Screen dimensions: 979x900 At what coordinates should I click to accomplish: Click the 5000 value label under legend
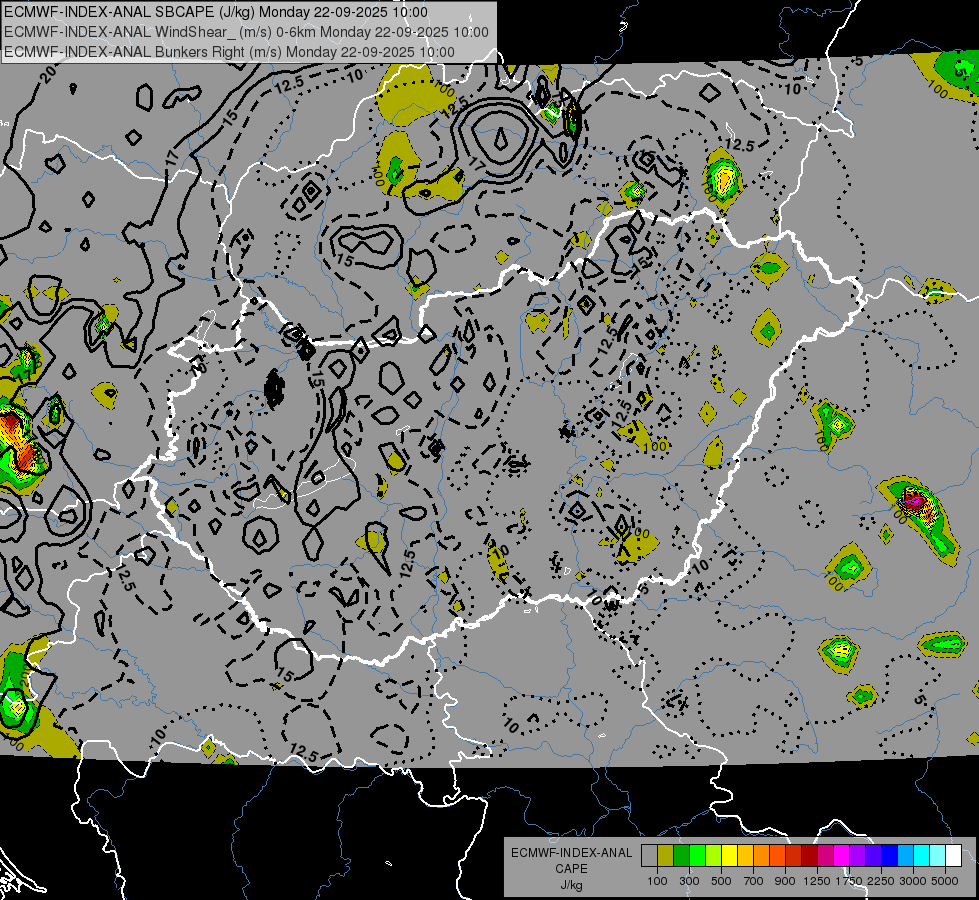[x=945, y=880]
